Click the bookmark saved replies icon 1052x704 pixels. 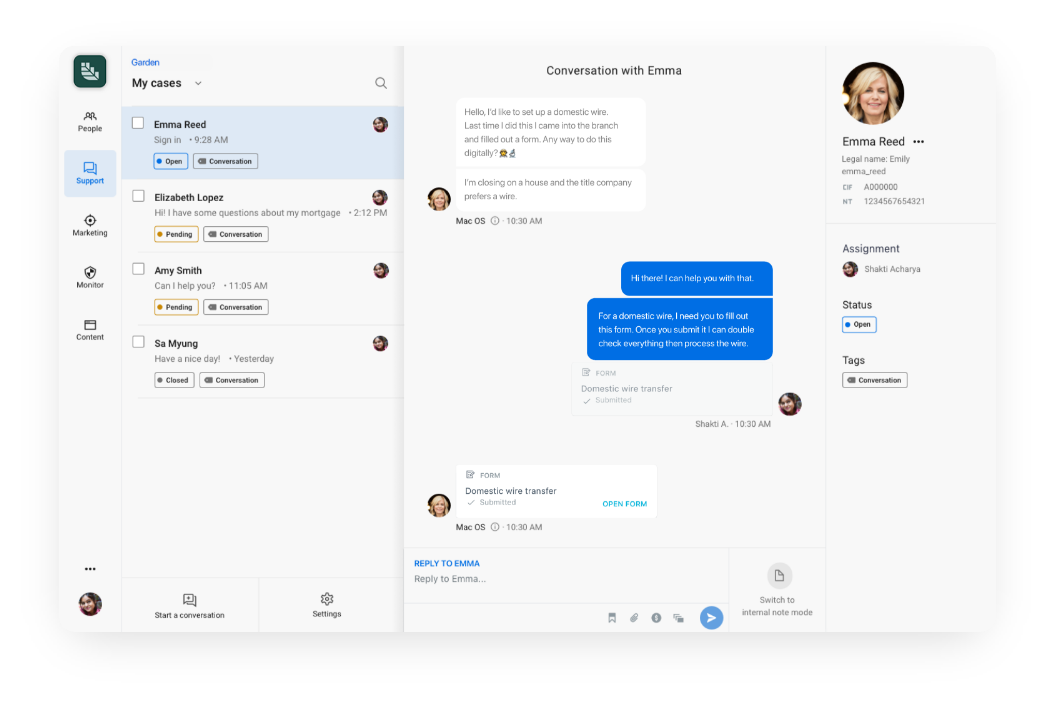(612, 618)
